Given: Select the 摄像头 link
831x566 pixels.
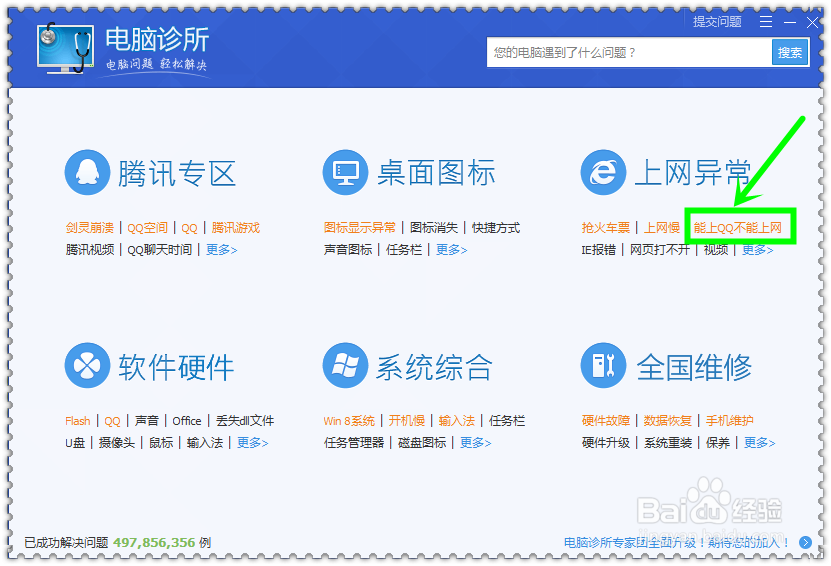Looking at the screenshot, I should (117, 443).
